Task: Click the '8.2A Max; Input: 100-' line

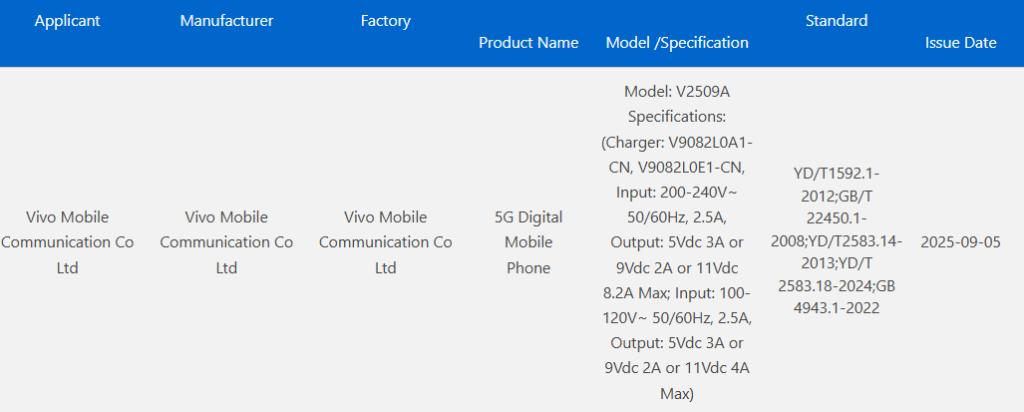Action: (677, 292)
